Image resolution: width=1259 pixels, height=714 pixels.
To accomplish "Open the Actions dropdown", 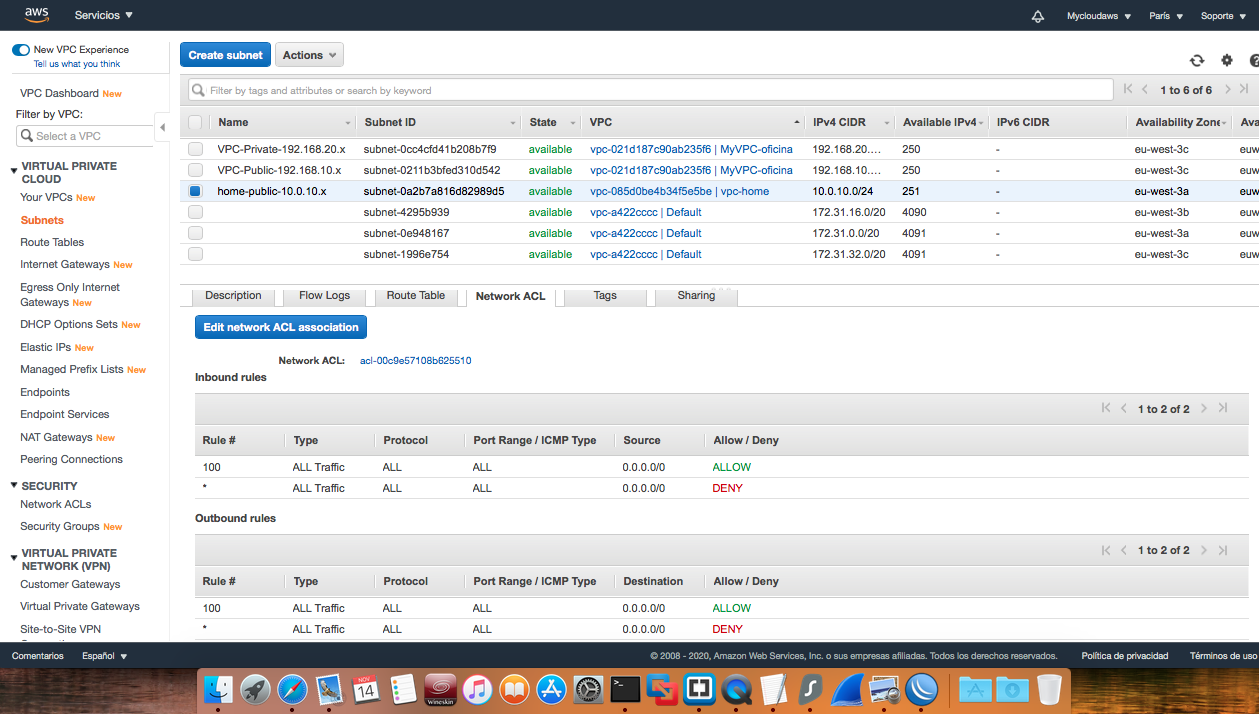I will point(308,54).
